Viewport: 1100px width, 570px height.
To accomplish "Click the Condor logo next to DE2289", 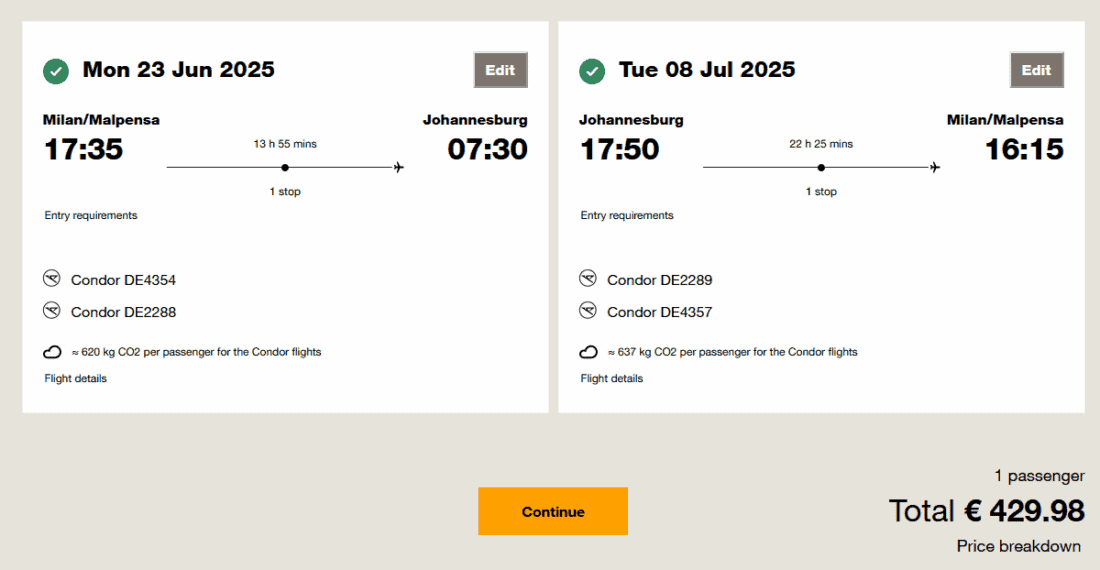I will pos(589,279).
